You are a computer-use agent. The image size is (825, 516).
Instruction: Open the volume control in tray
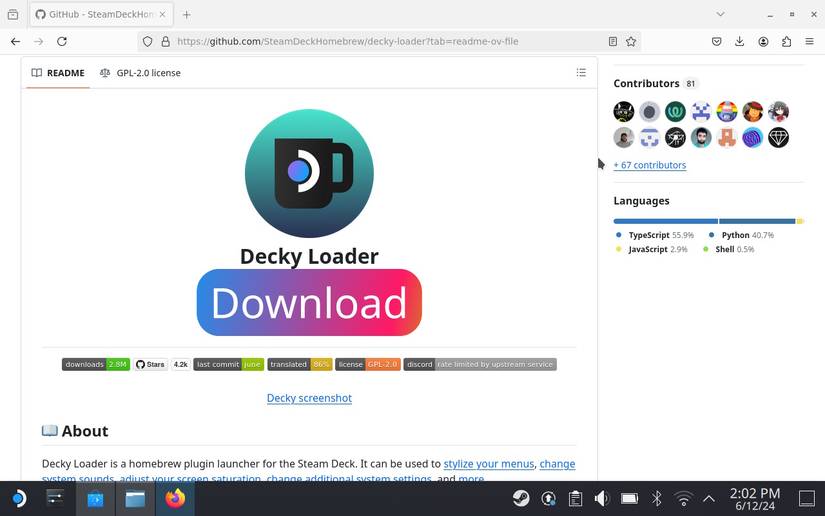point(602,498)
